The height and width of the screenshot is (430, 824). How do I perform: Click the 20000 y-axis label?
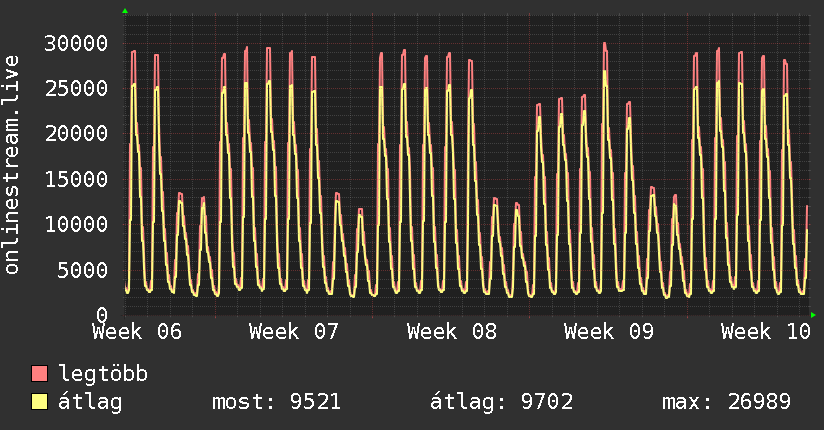(x=76, y=134)
